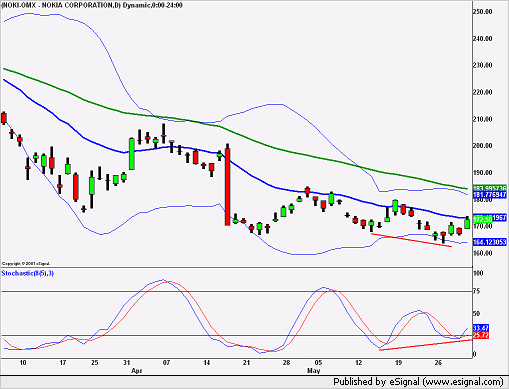The height and width of the screenshot is (389, 509).
Task: Click the 50 level on stochastic axis
Action: click(x=477, y=314)
